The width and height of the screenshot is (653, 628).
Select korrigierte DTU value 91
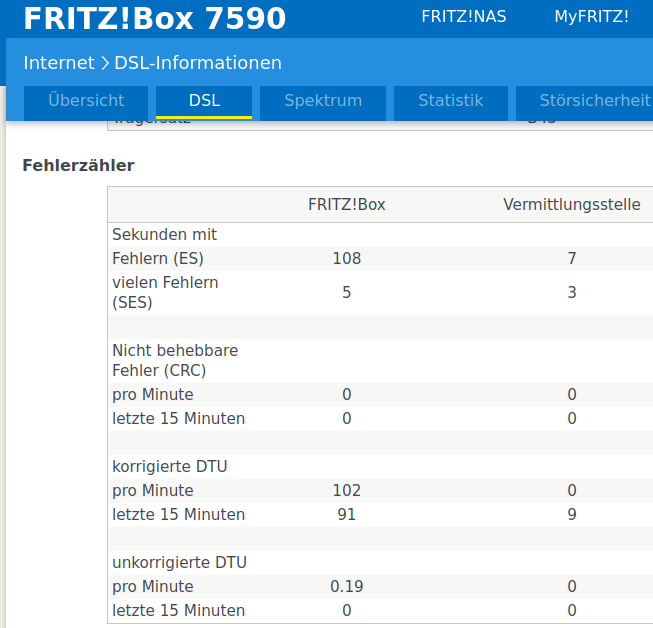coord(346,514)
